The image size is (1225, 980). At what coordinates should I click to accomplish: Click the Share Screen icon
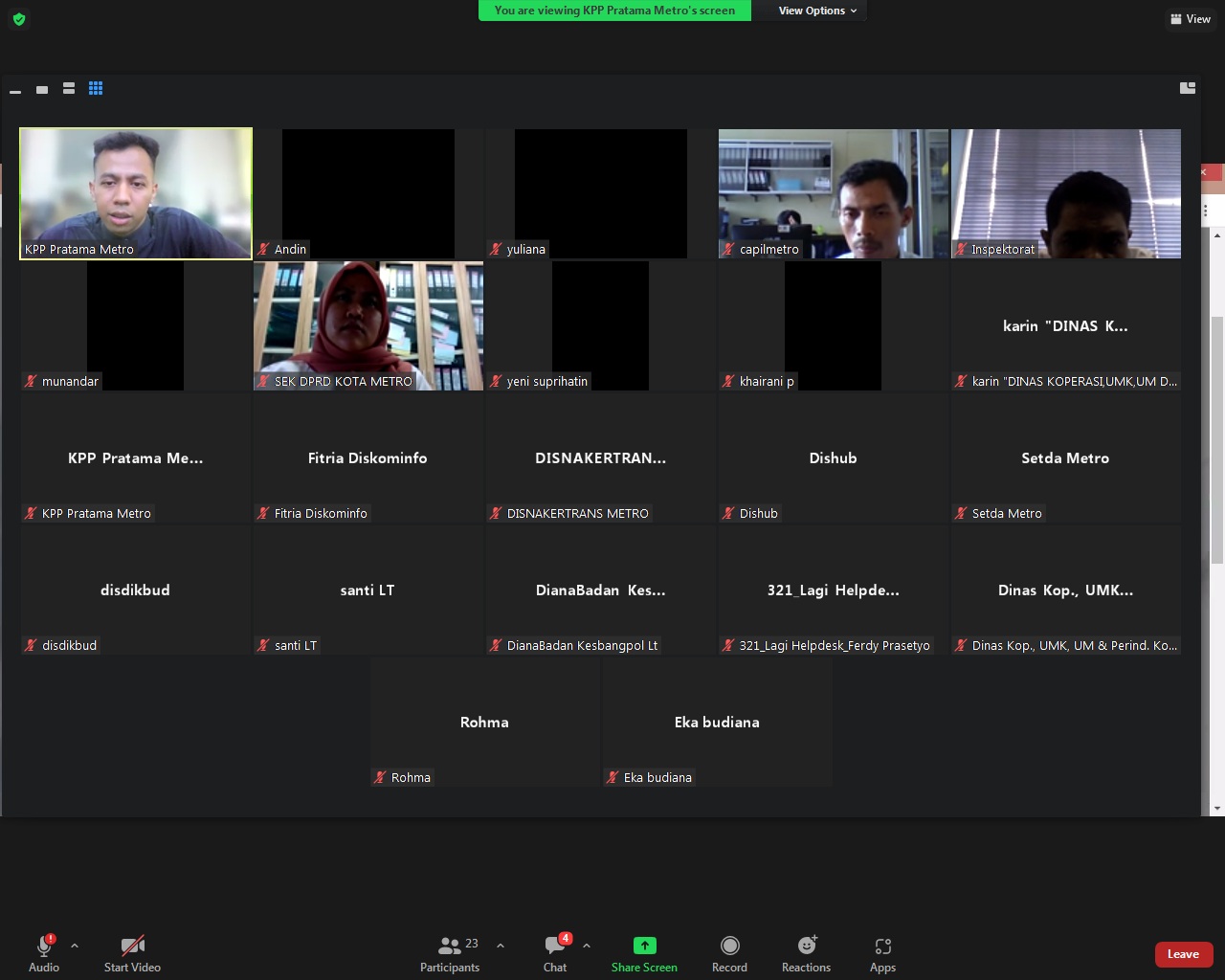click(644, 947)
